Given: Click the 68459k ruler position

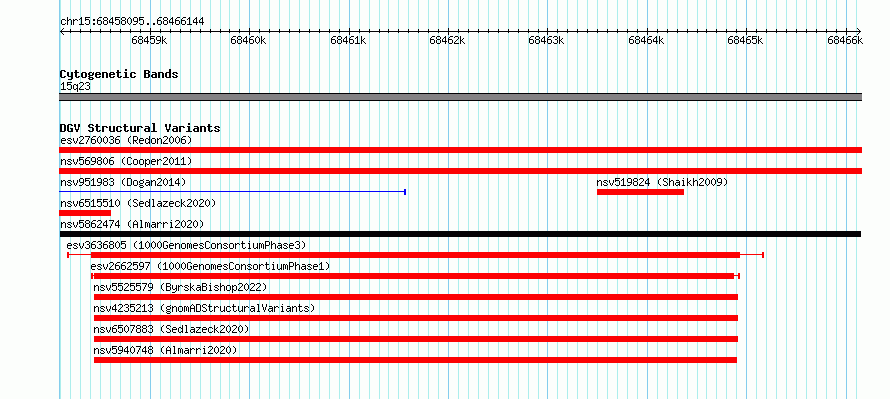Looking at the screenshot, I should point(149,40).
